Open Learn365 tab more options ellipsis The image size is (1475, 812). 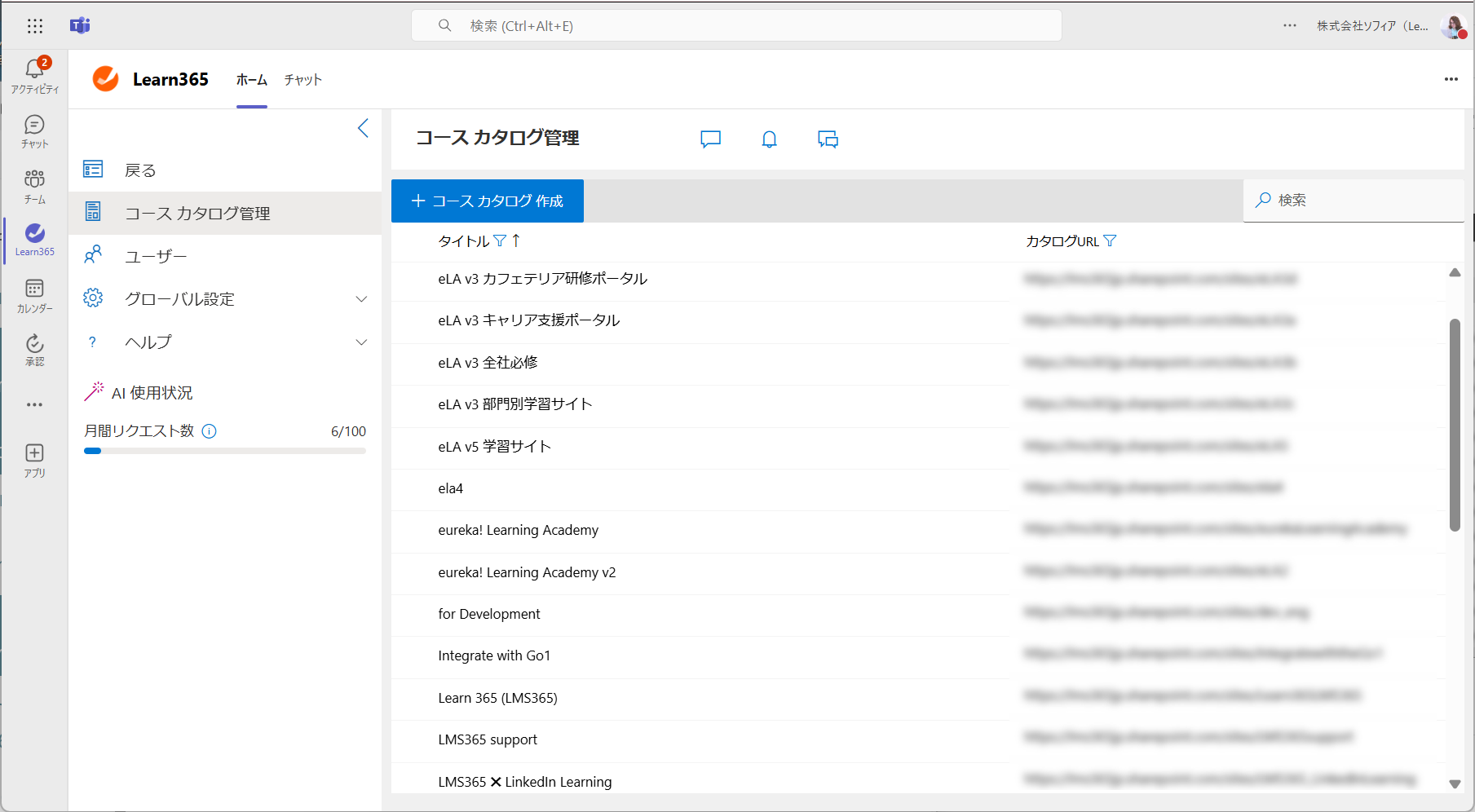pyautogui.click(x=1451, y=79)
